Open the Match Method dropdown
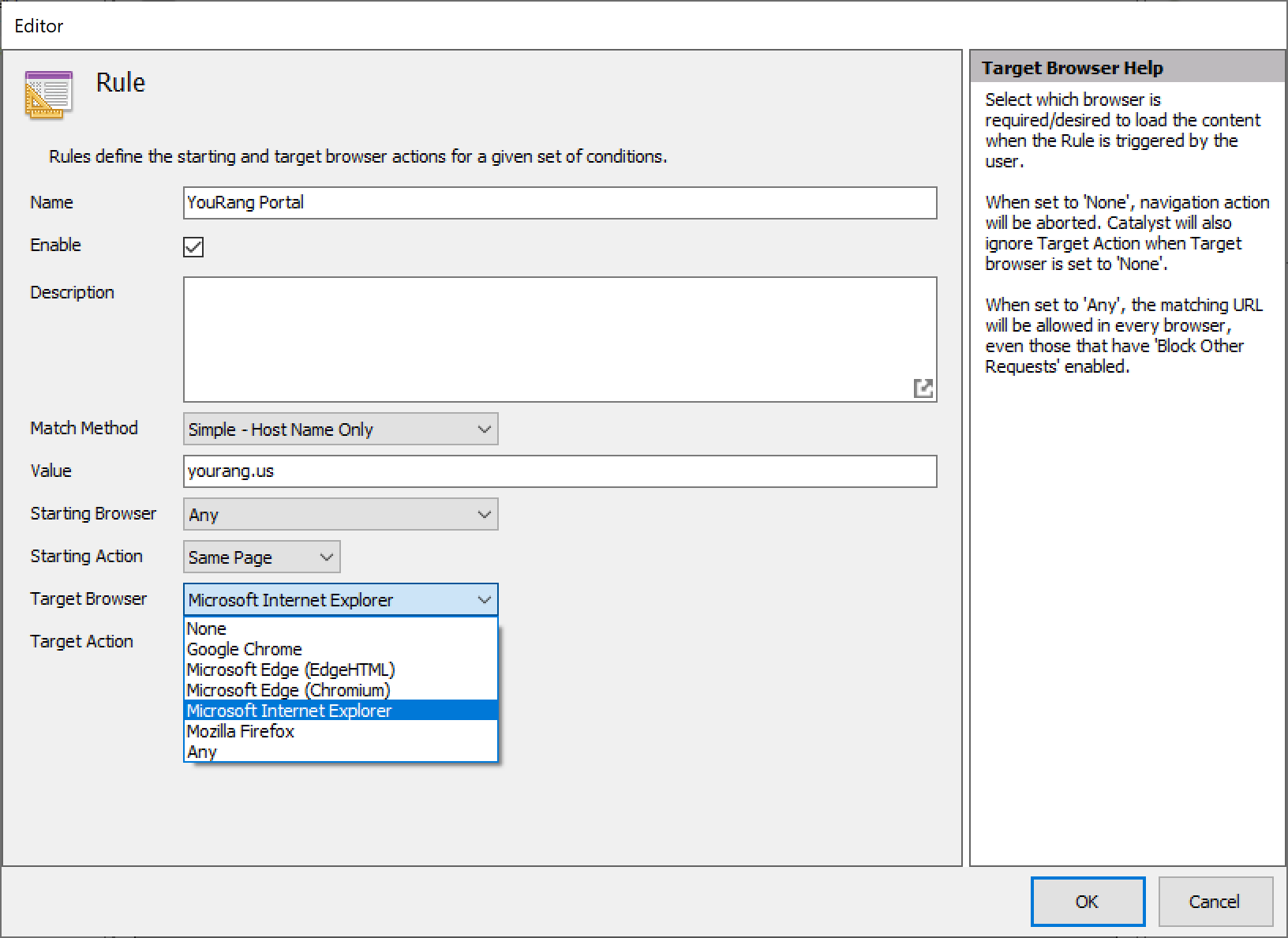Screen dimensions: 1288x938 pyautogui.click(x=340, y=430)
